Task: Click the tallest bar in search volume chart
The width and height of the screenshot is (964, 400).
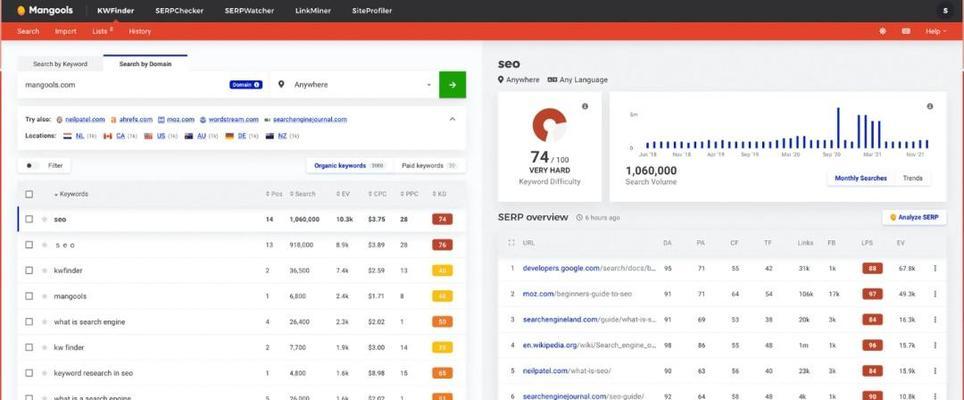Action: coord(838,128)
